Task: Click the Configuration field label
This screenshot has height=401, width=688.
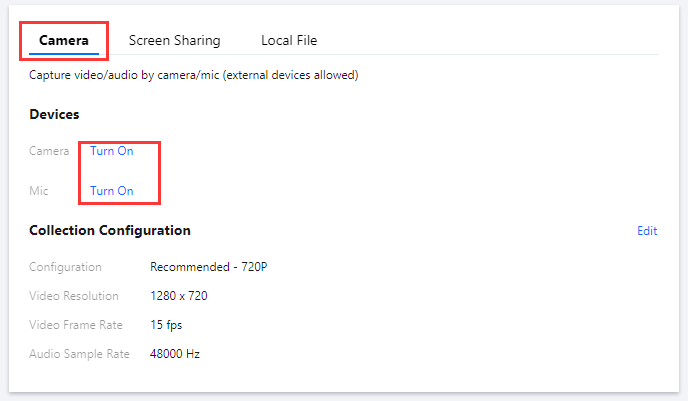Action: (x=66, y=267)
